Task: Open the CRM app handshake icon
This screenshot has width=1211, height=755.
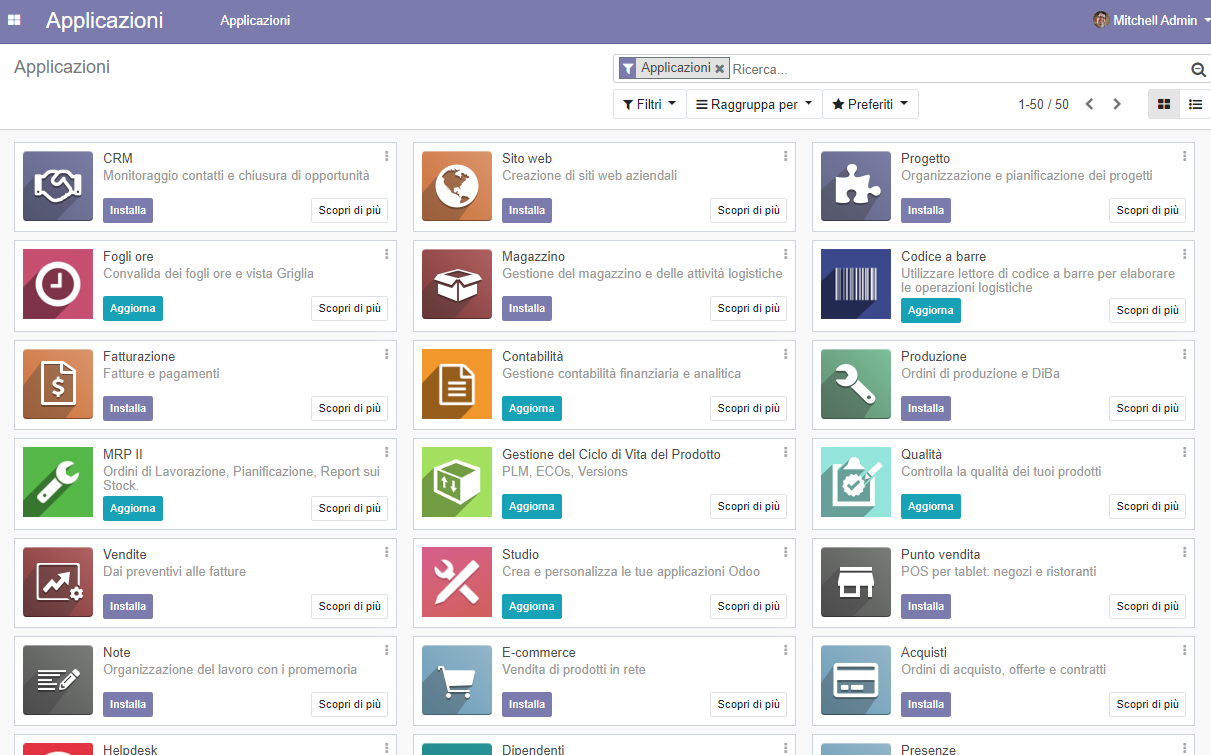Action: 57,186
